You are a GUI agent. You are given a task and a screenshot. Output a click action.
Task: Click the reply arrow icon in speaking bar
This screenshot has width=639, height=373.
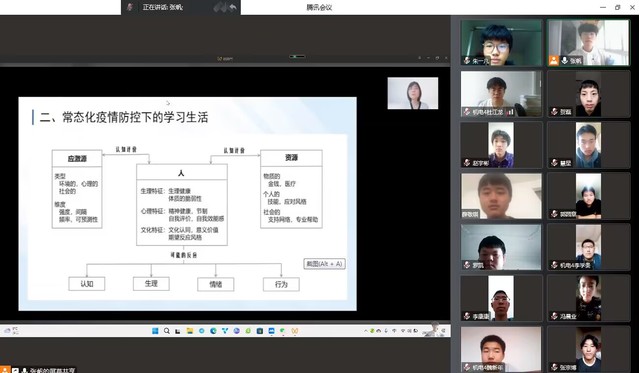pos(233,7)
